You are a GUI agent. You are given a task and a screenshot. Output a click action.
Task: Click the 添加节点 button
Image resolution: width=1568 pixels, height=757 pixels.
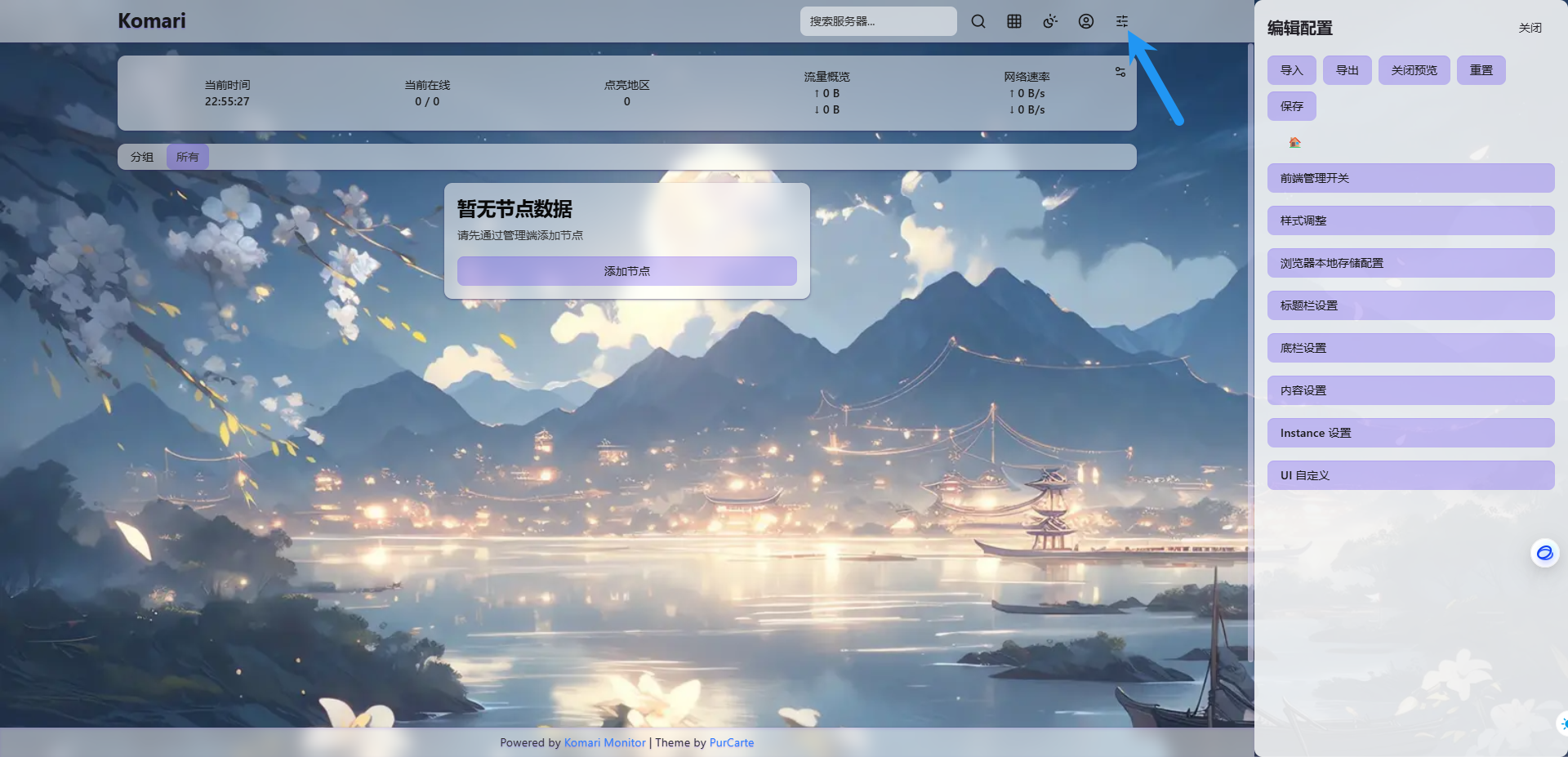tap(626, 271)
